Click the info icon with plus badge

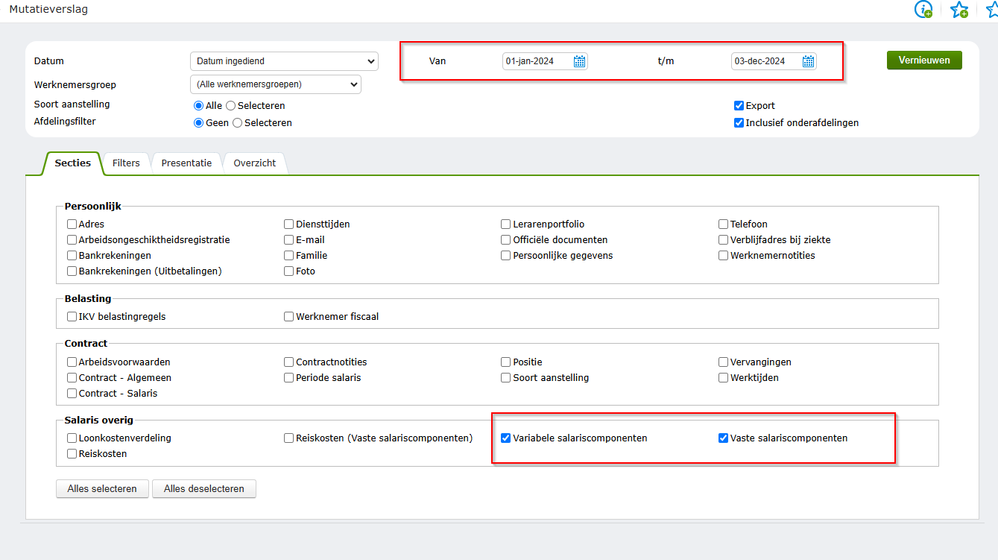coord(923,9)
